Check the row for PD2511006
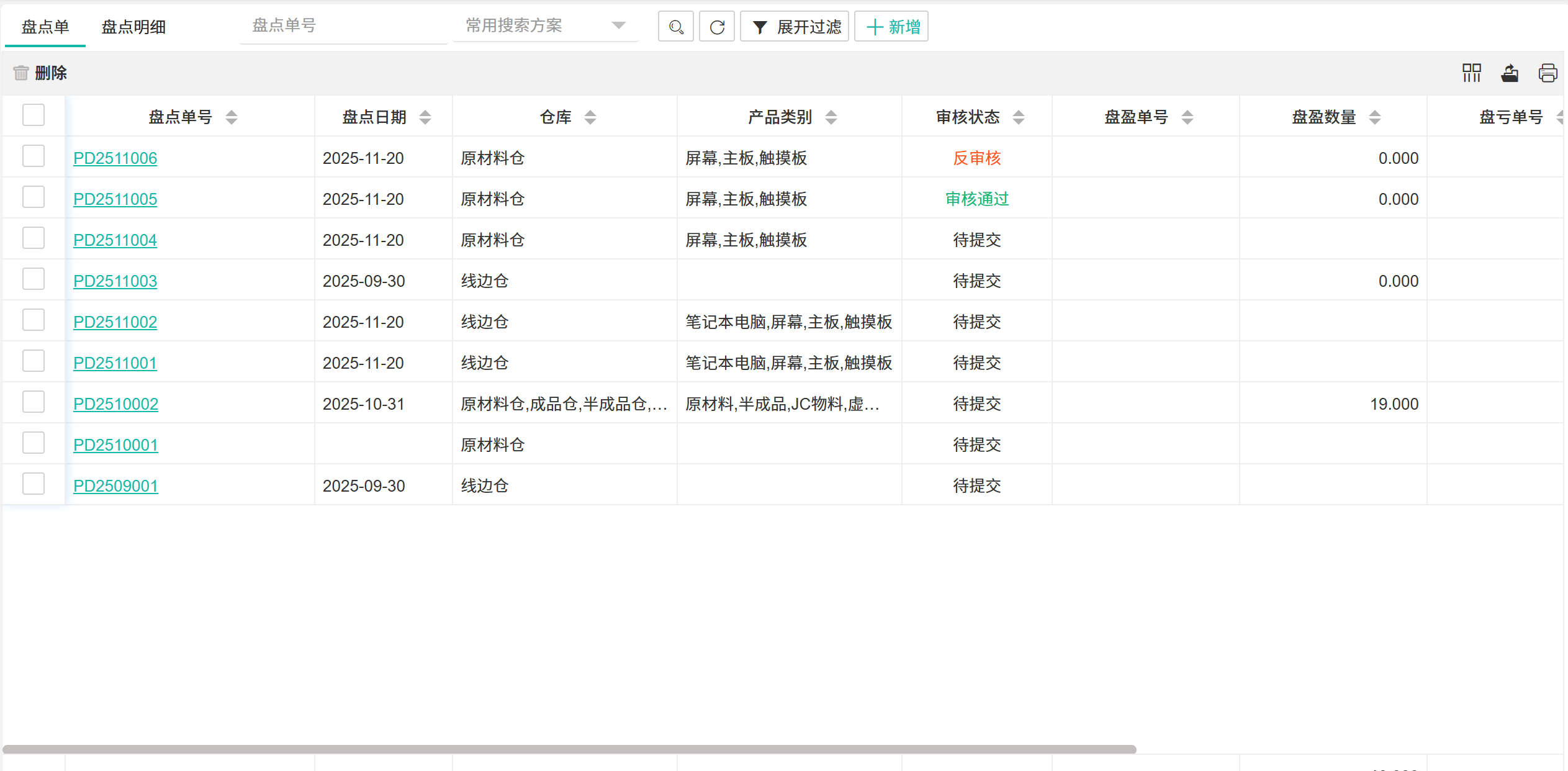This screenshot has width=1568, height=771. click(34, 156)
